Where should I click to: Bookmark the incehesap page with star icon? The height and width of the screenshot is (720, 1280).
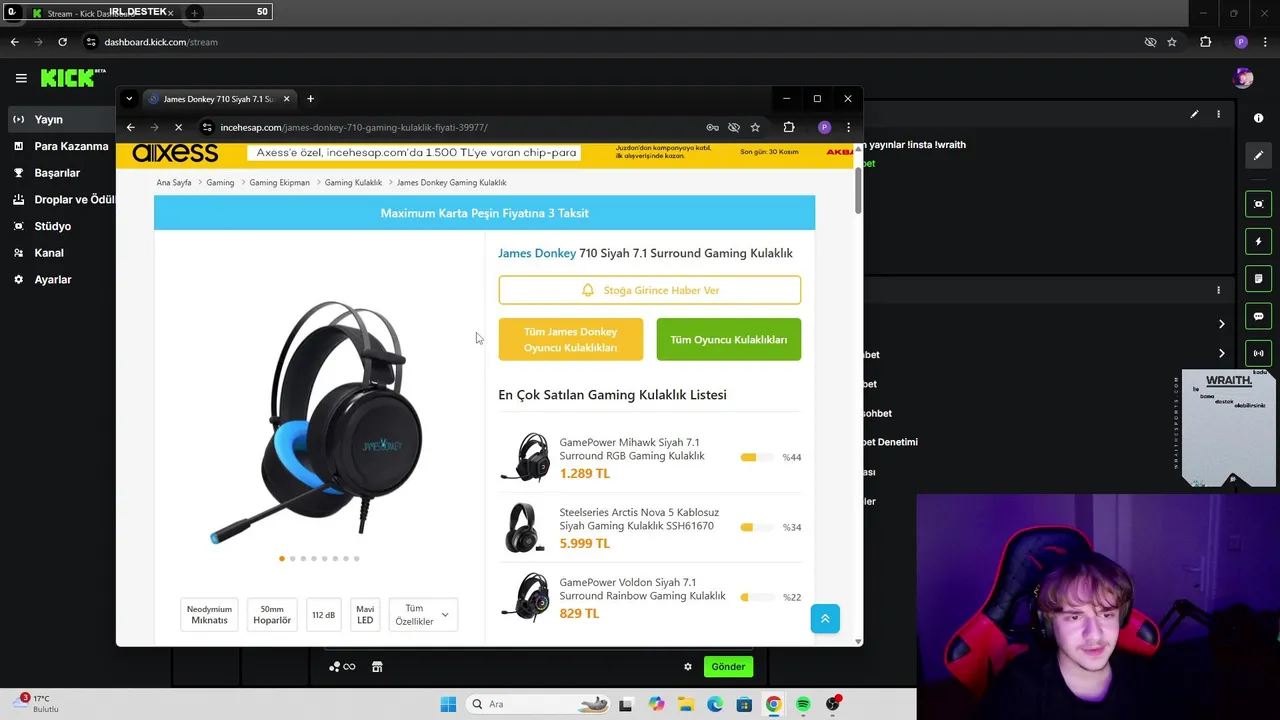[755, 127]
